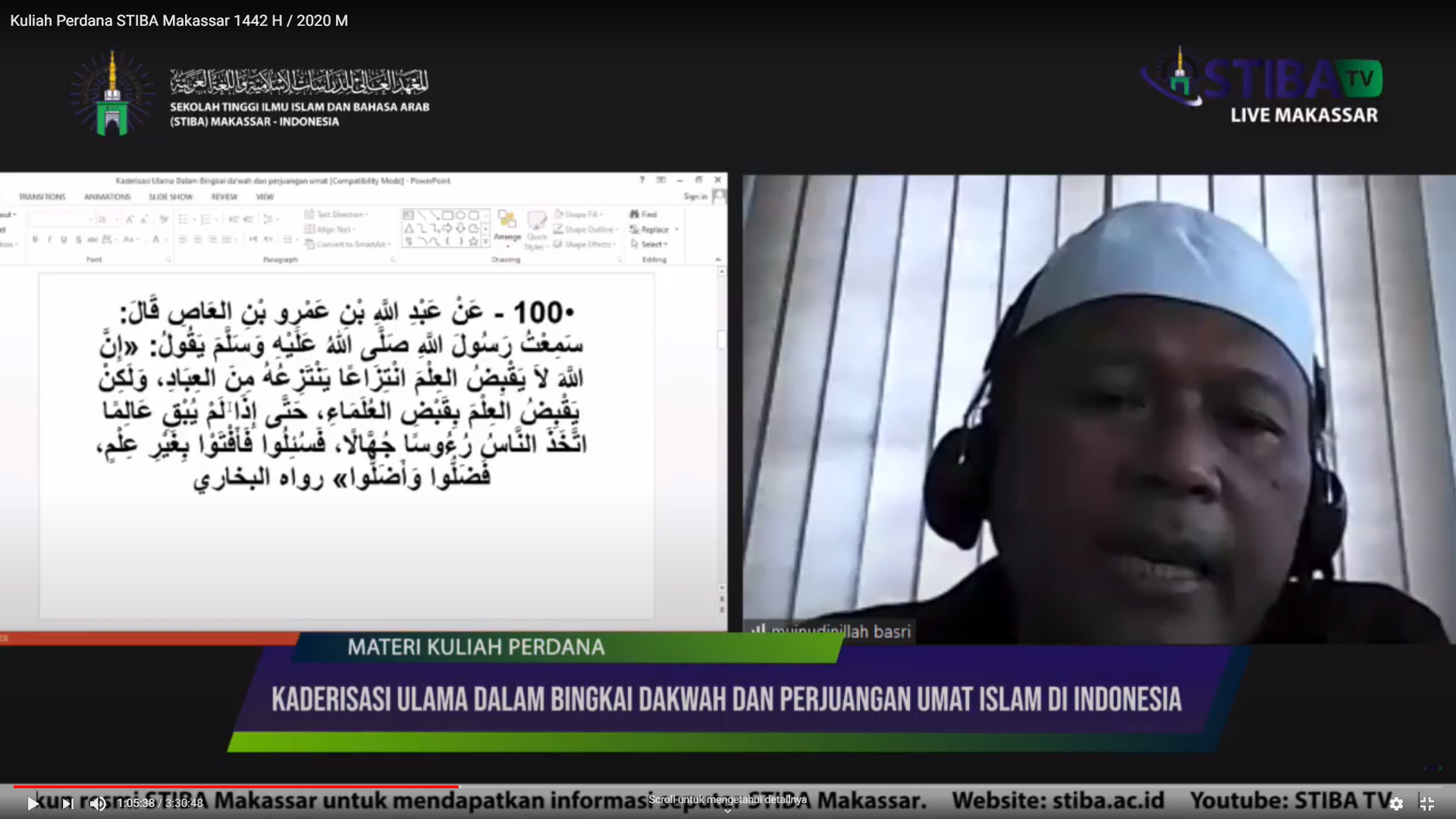The width and height of the screenshot is (1456, 819).
Task: Expand the Replace dropdown arrow
Action: pyautogui.click(x=676, y=230)
